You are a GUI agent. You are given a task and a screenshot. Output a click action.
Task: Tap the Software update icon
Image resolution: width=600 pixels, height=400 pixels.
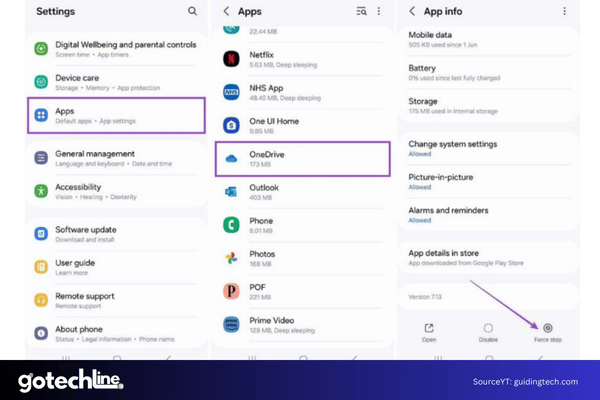(x=41, y=233)
